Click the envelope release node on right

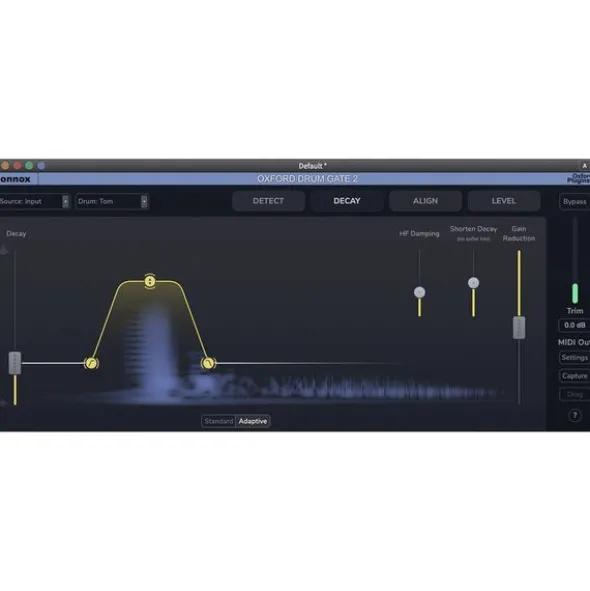(x=208, y=363)
